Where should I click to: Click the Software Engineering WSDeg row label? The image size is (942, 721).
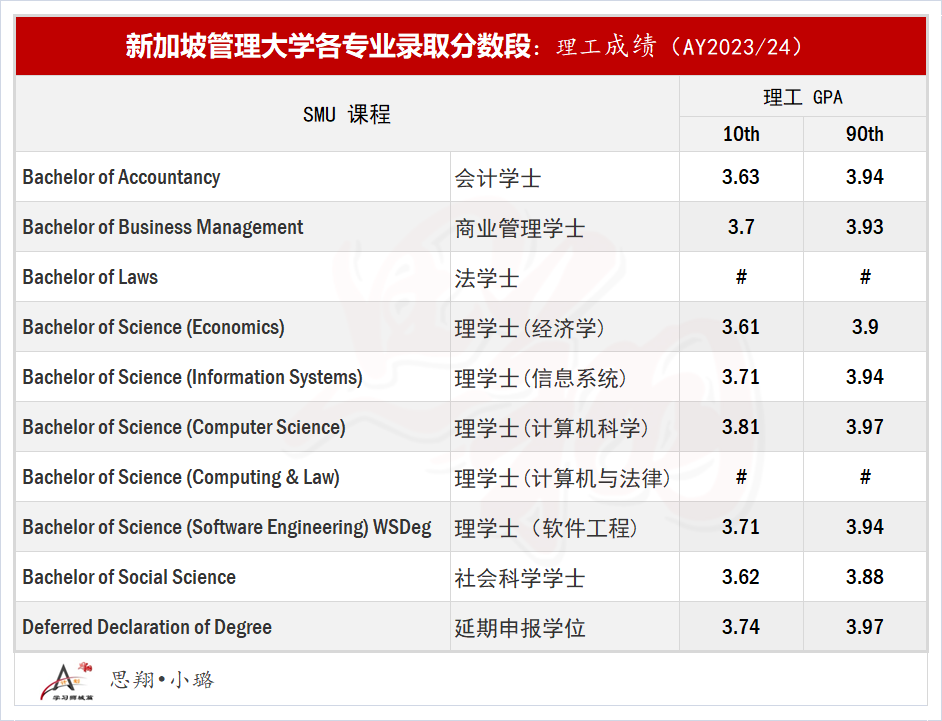[x=227, y=527]
